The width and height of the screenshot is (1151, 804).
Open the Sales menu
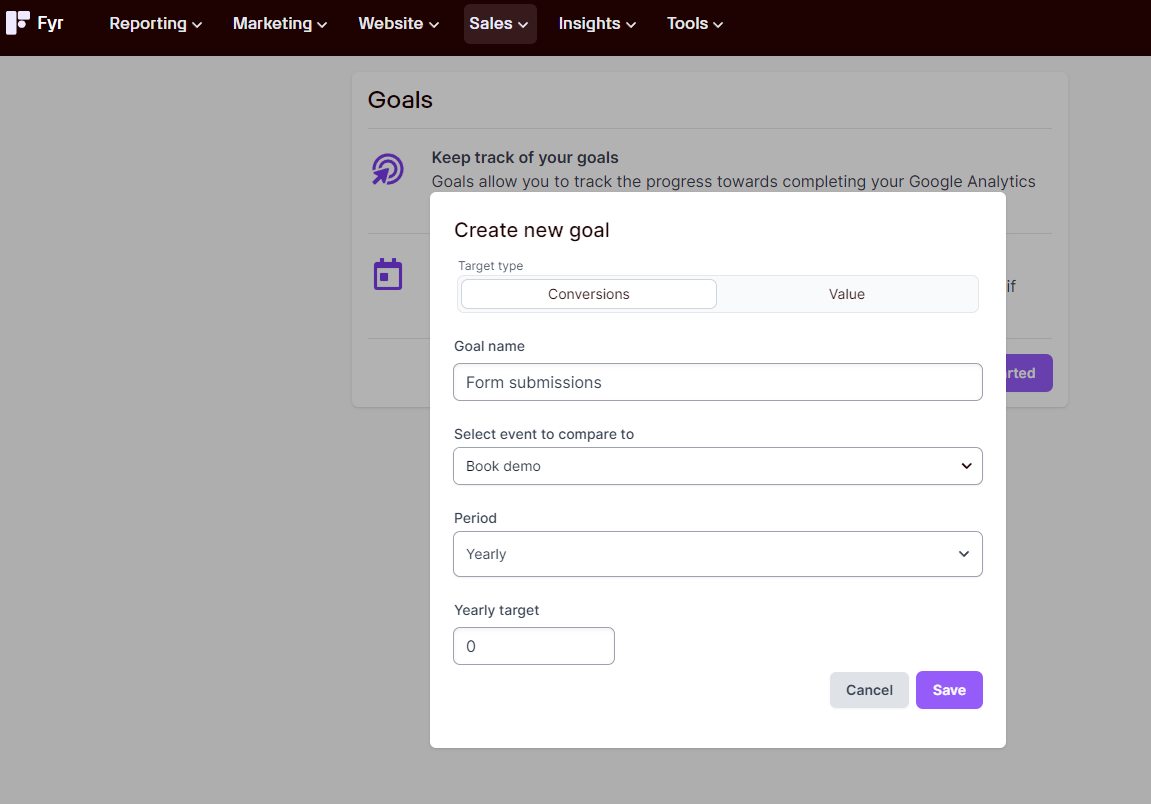point(499,24)
